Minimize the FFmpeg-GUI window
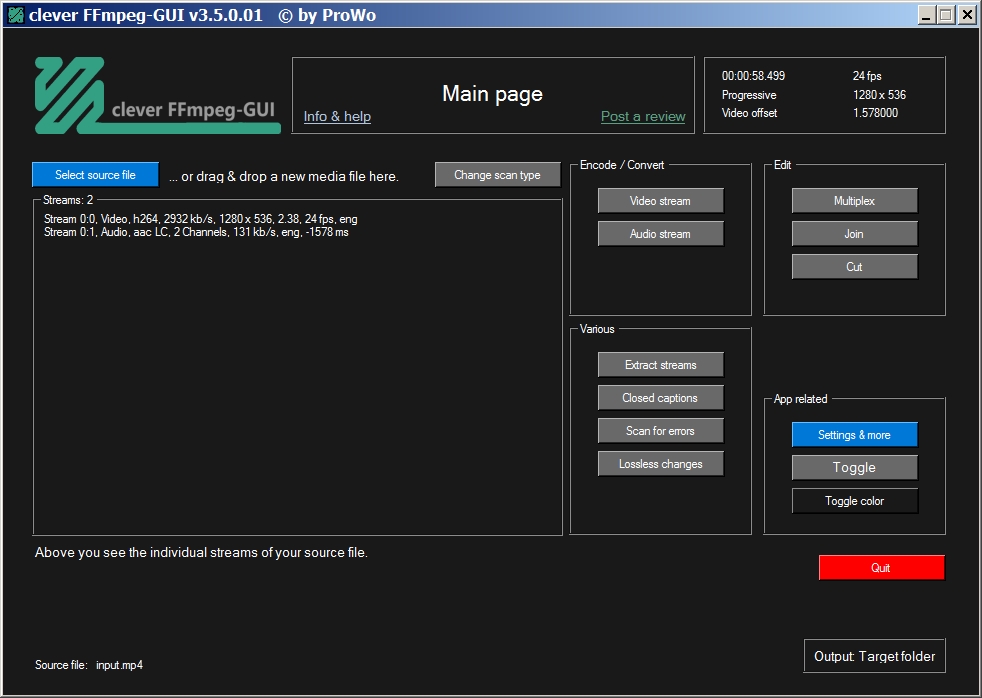The width and height of the screenshot is (982, 698). pos(926,15)
